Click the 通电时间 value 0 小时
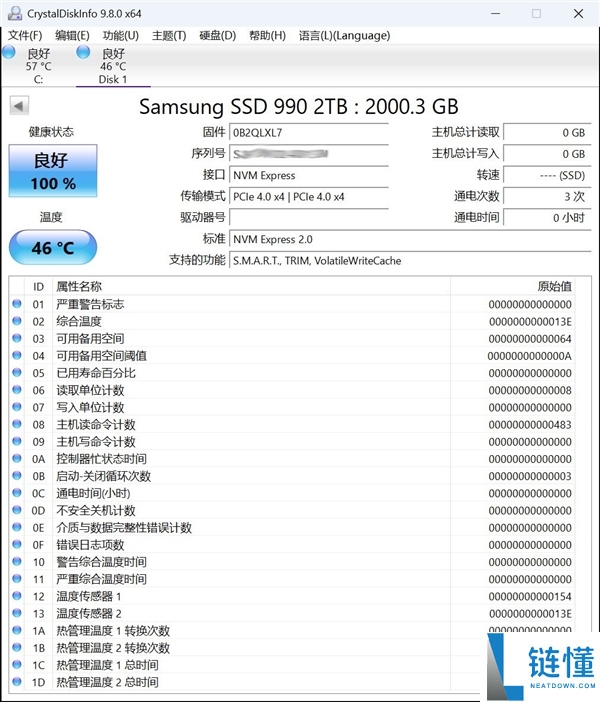Viewport: 600px width, 702px height. [547, 218]
